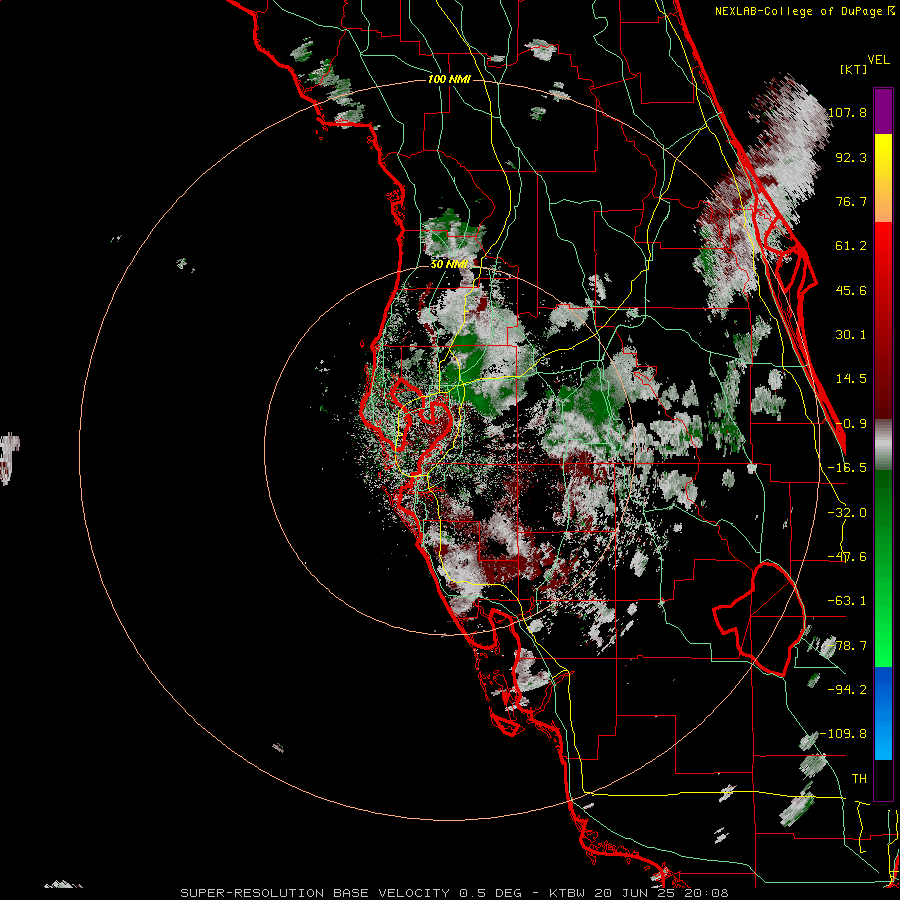This screenshot has height=900, width=900.
Task: Pick the green segment of the velocity scale
Action: click(883, 568)
